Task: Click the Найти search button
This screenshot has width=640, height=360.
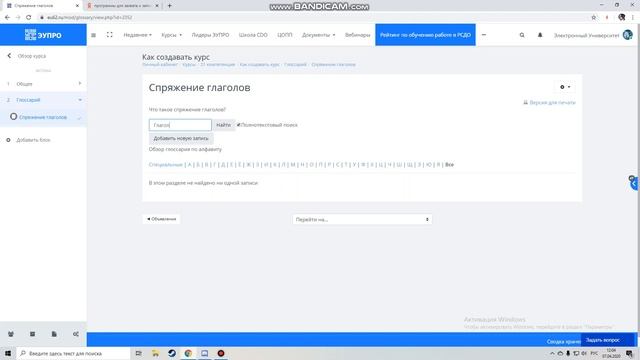Action: [223, 125]
